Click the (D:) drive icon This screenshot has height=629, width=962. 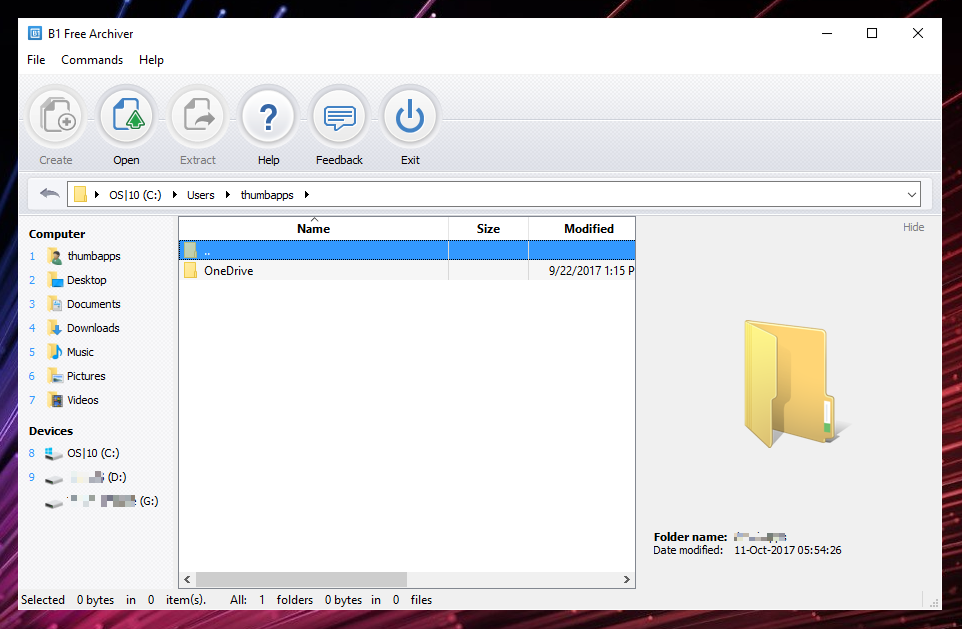(x=53, y=479)
